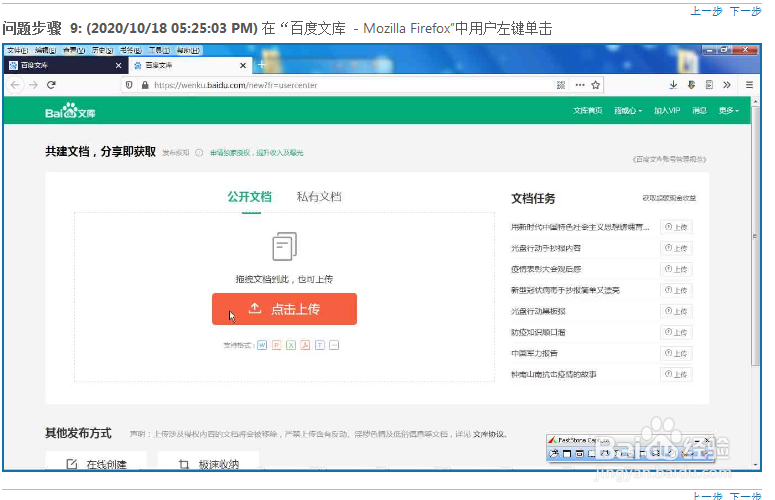Click the last supported-format icon after TXT
Image resolution: width=775 pixels, height=500 pixels.
pyautogui.click(x=334, y=345)
